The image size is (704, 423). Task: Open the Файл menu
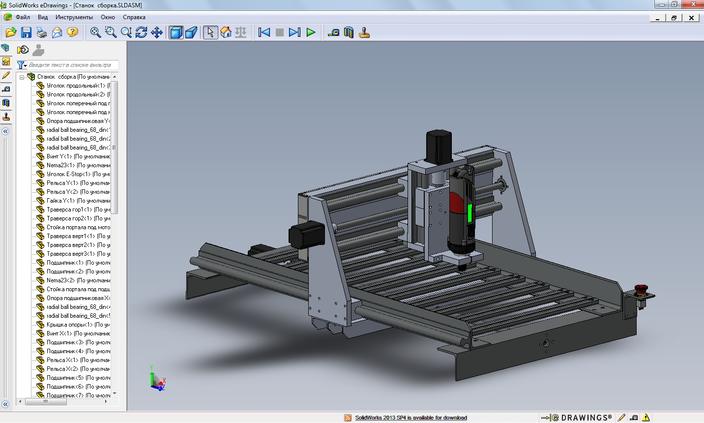[22, 17]
